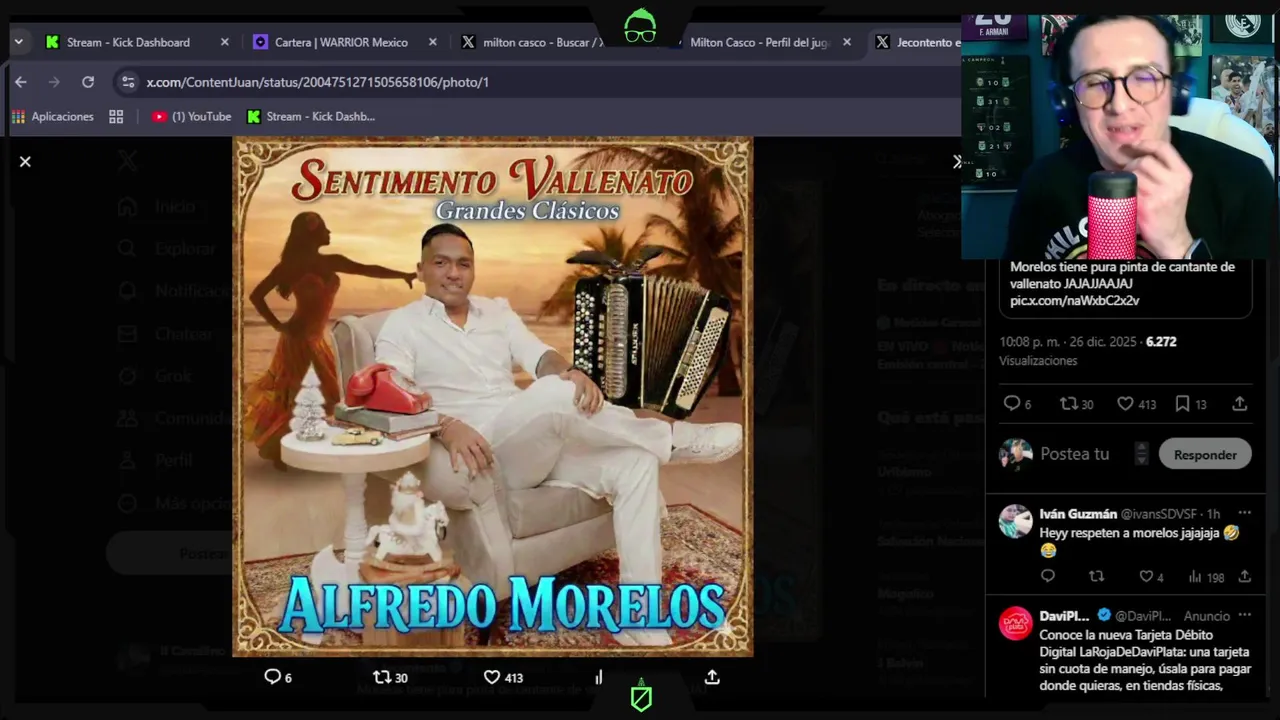
Task: Repost icon below the photo showing 30
Action: point(381,677)
